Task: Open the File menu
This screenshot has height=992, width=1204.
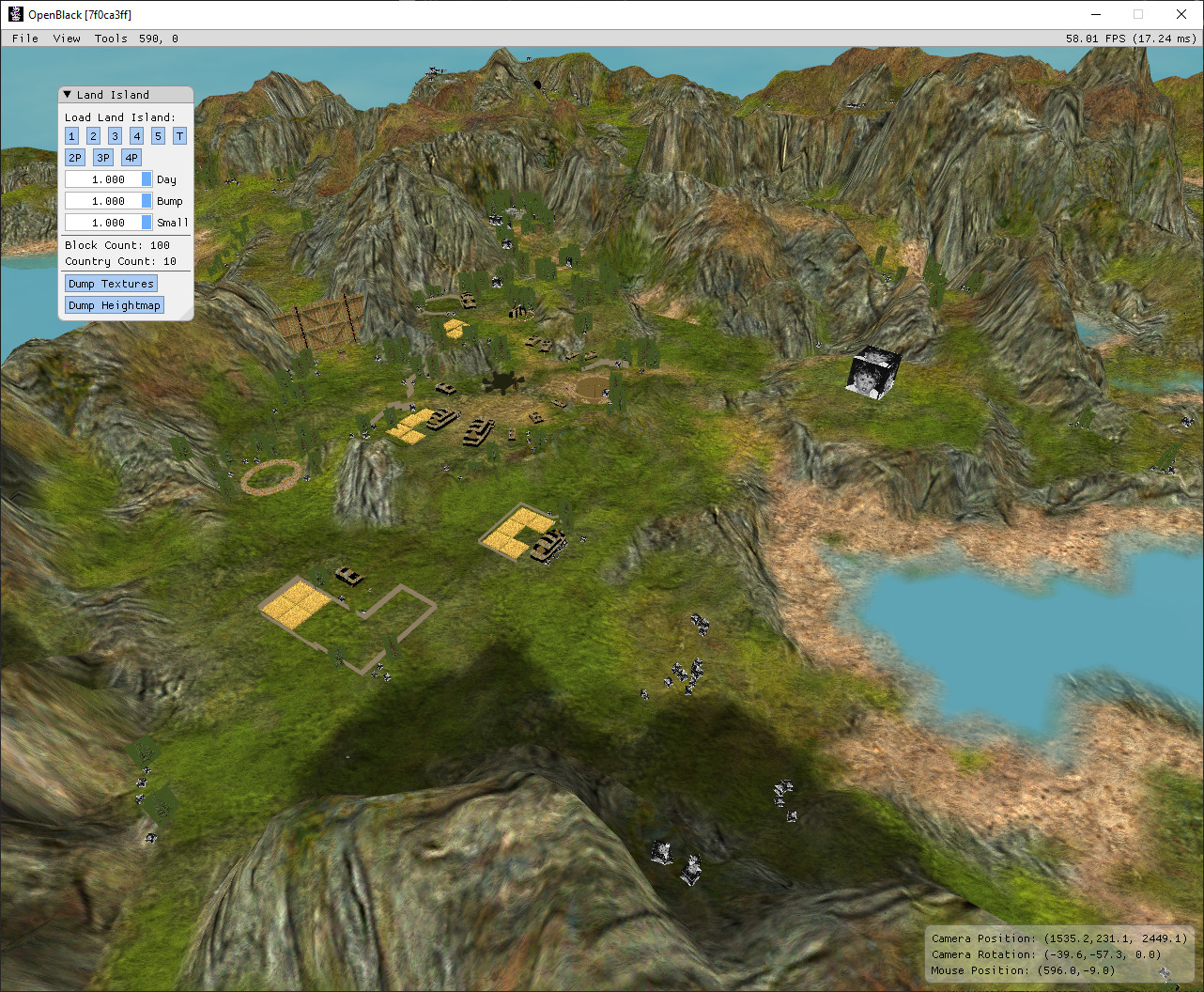Action: 25,39
